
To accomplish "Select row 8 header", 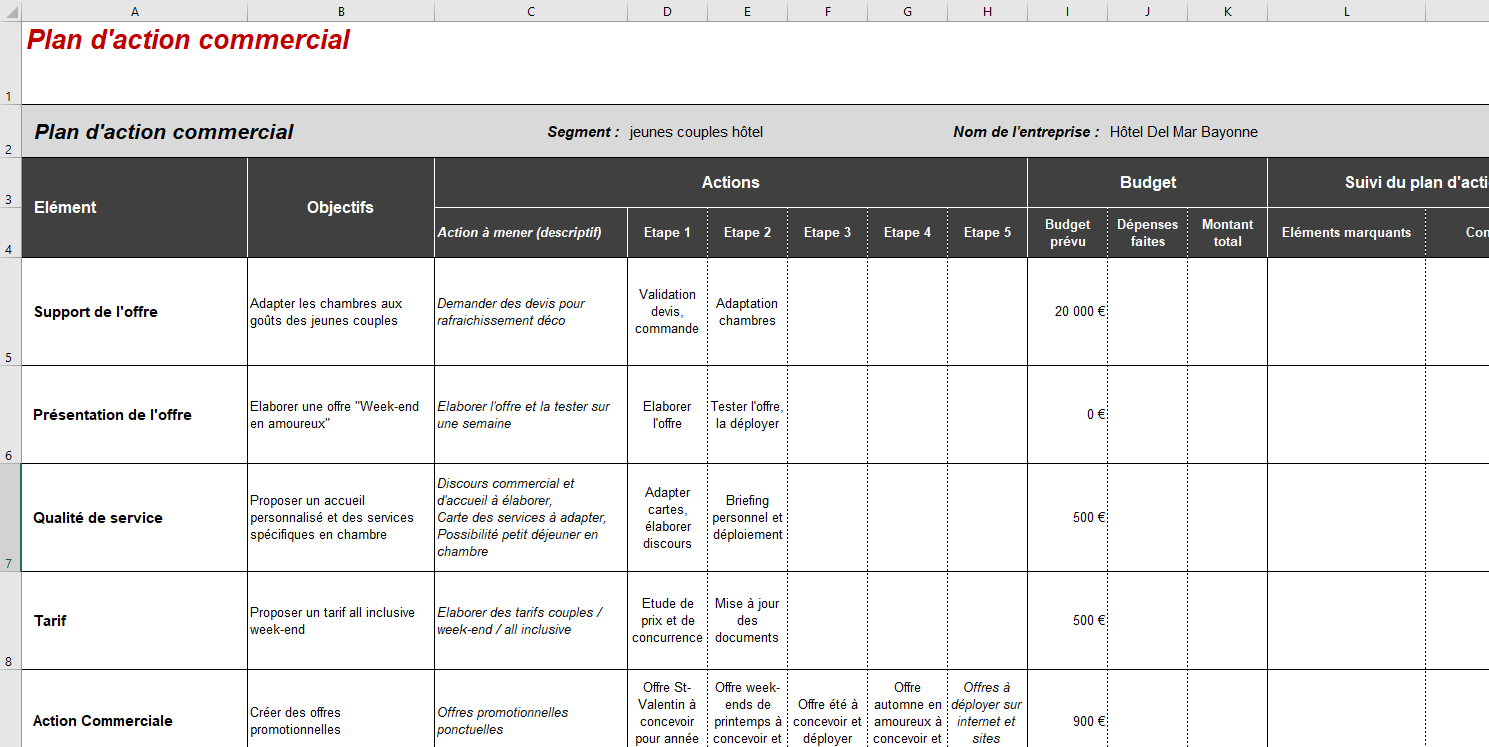I will pyautogui.click(x=10, y=620).
